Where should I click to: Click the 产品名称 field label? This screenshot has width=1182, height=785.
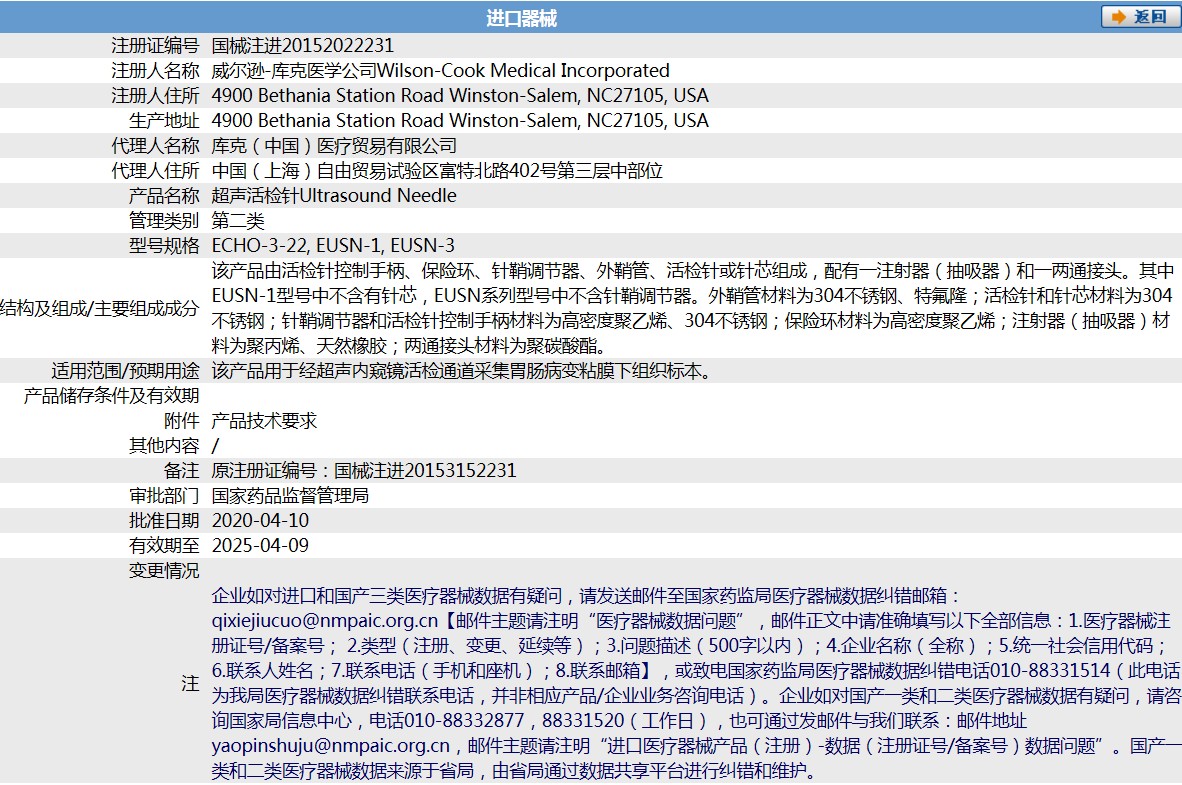164,196
